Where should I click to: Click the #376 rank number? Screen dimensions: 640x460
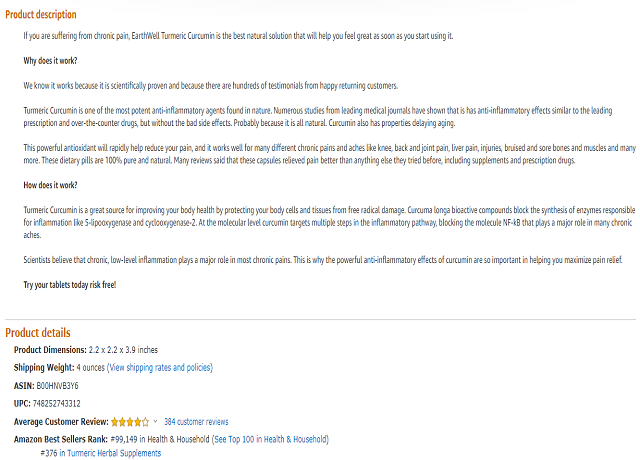50,453
